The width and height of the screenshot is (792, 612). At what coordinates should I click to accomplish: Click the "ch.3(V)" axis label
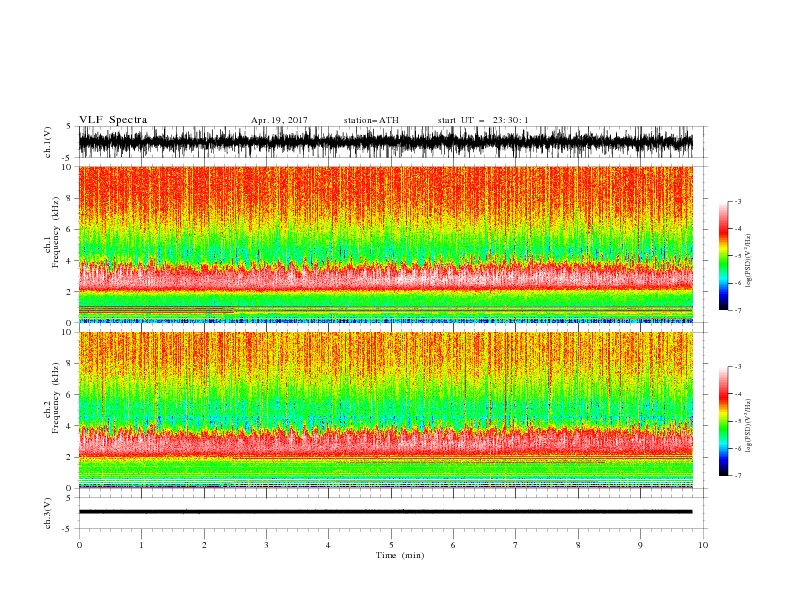pyautogui.click(x=48, y=513)
